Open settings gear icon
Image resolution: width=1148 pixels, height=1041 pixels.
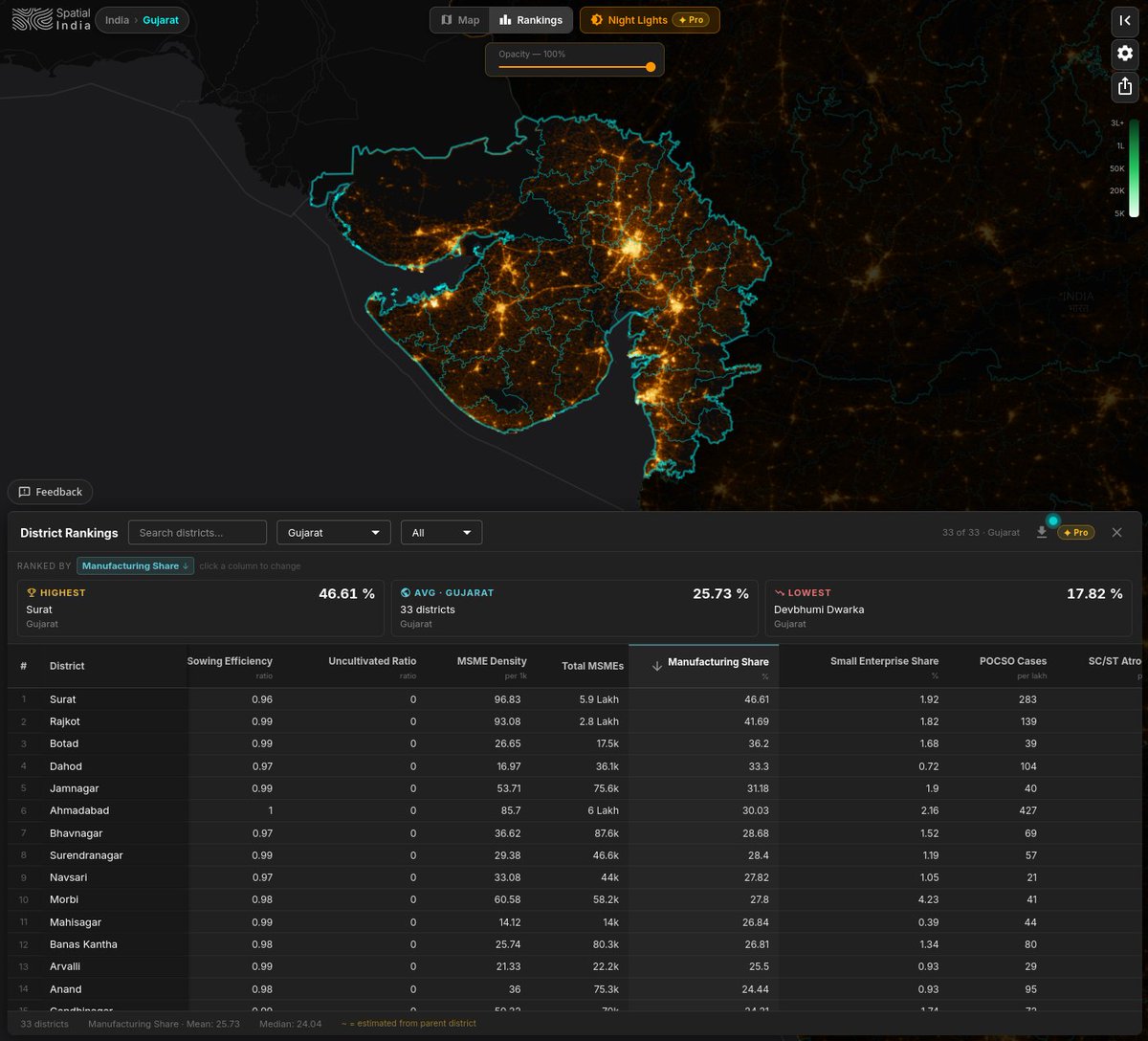pyautogui.click(x=1124, y=54)
